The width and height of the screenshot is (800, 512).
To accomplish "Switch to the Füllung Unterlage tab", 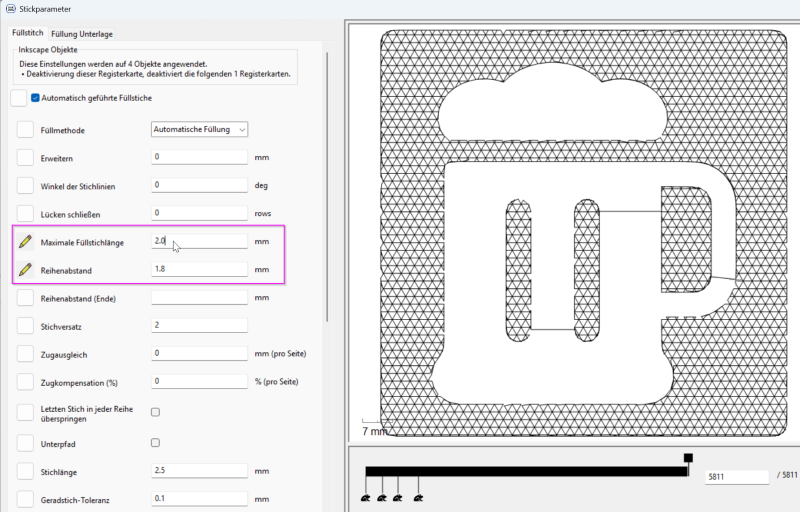I will (x=82, y=33).
